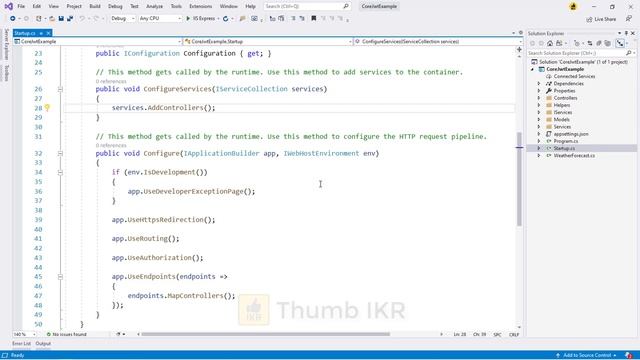Click Add to Source Control in status bar
640x360 pixels.
(x=587, y=355)
